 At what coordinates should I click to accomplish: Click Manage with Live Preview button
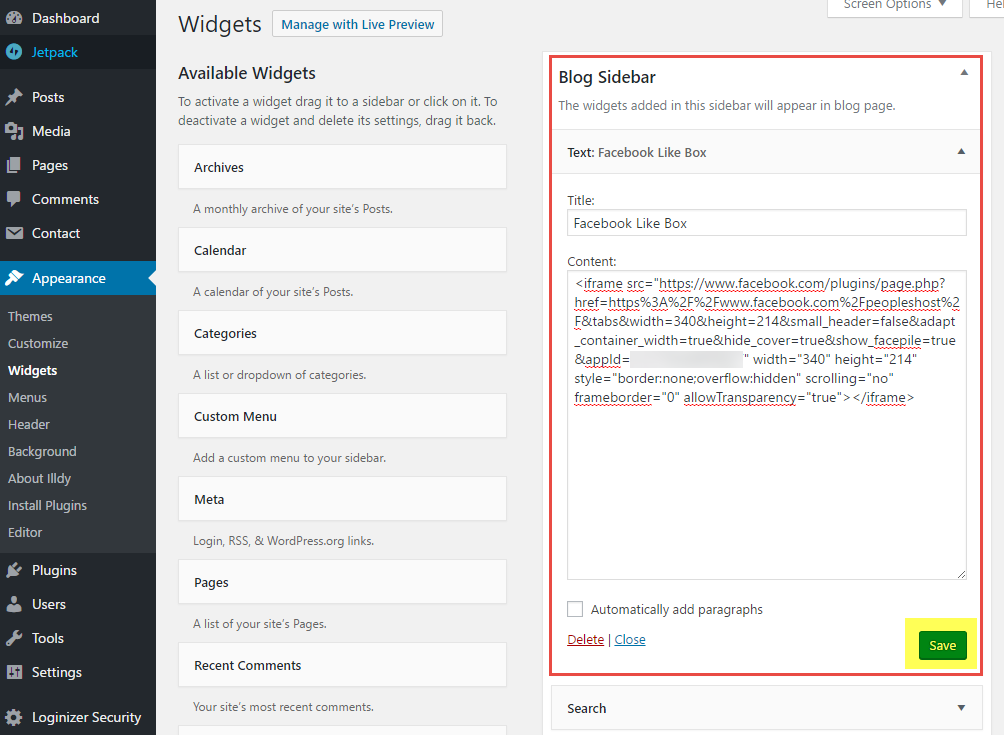[x=357, y=24]
